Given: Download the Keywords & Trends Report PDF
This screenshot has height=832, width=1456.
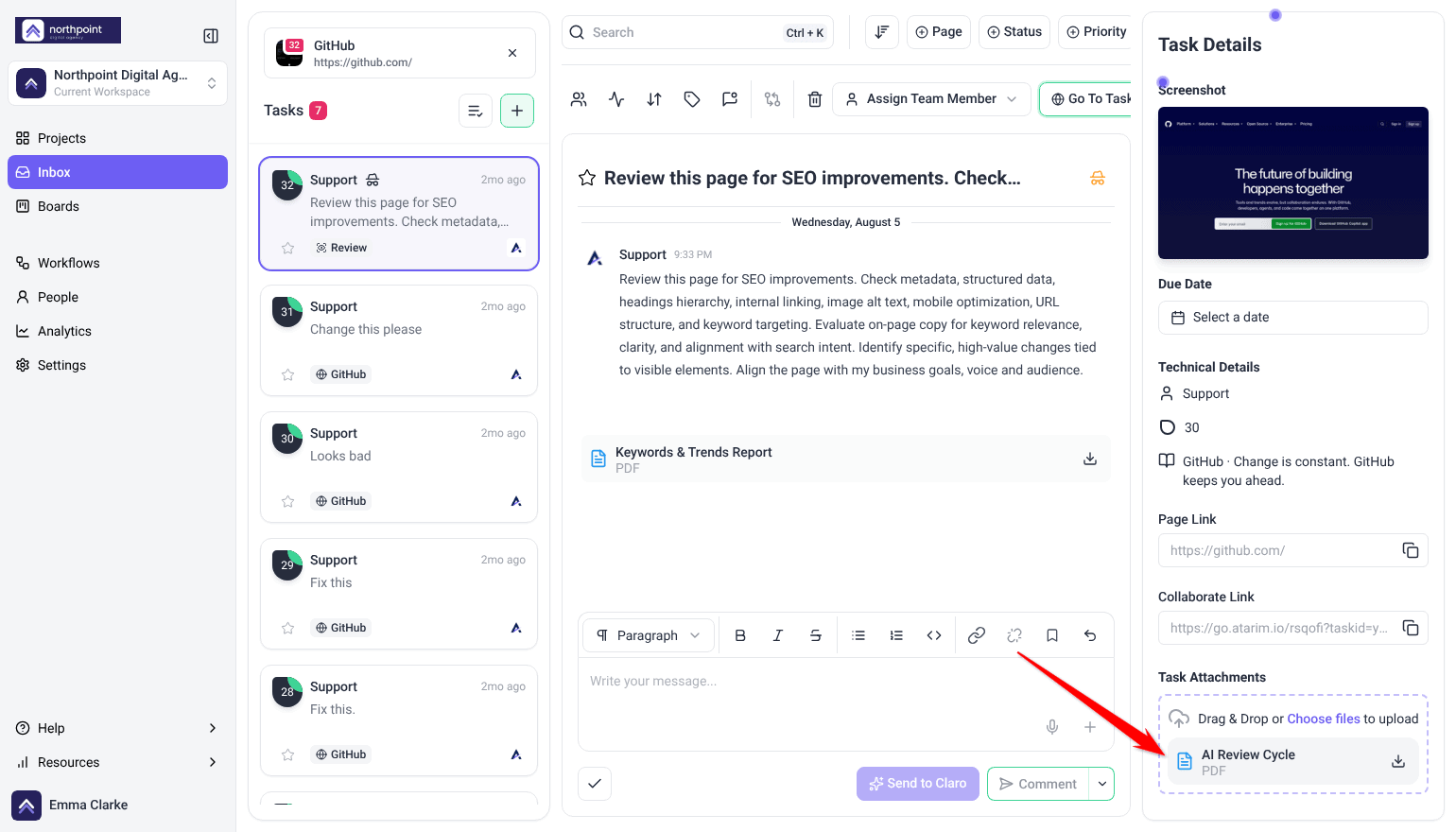Looking at the screenshot, I should [x=1090, y=459].
